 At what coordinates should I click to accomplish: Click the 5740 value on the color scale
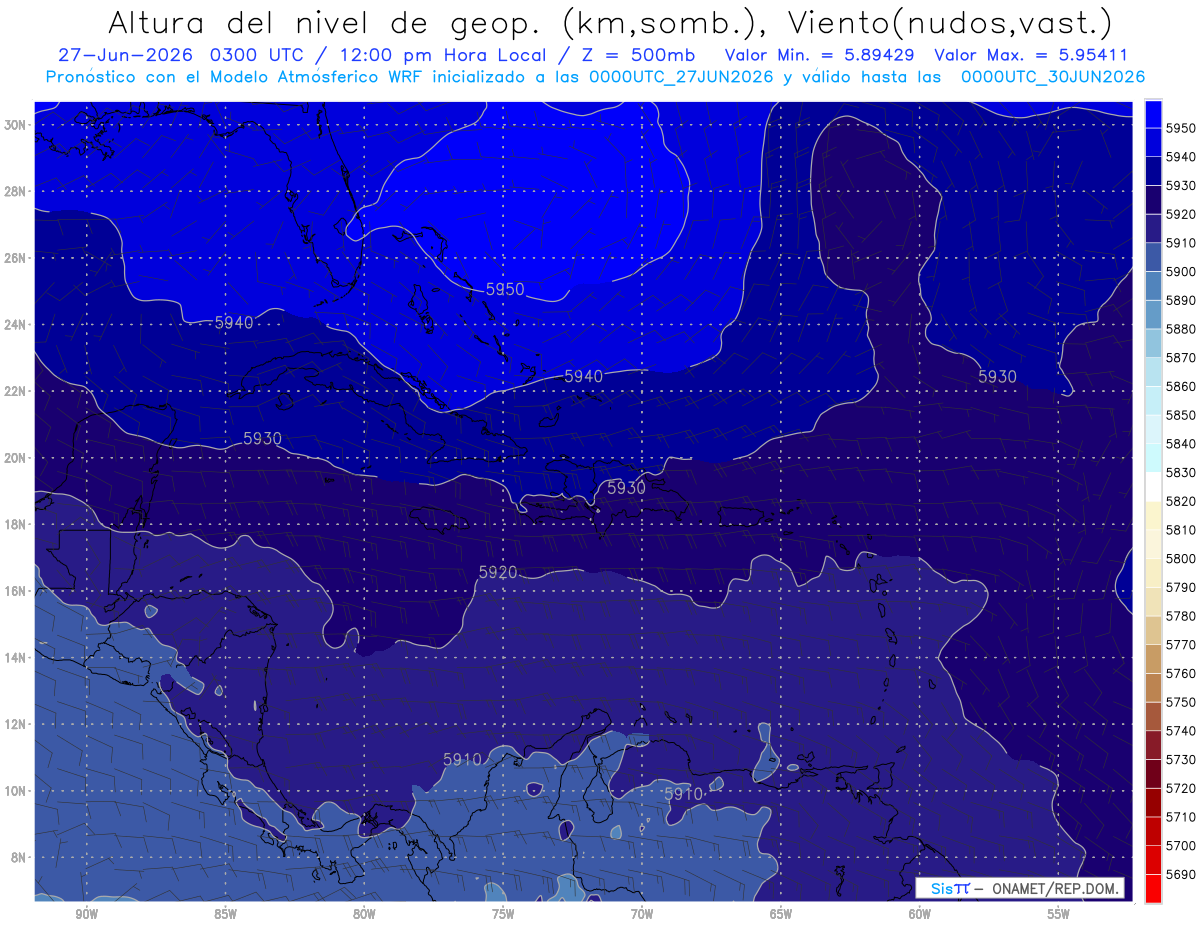click(x=1181, y=731)
